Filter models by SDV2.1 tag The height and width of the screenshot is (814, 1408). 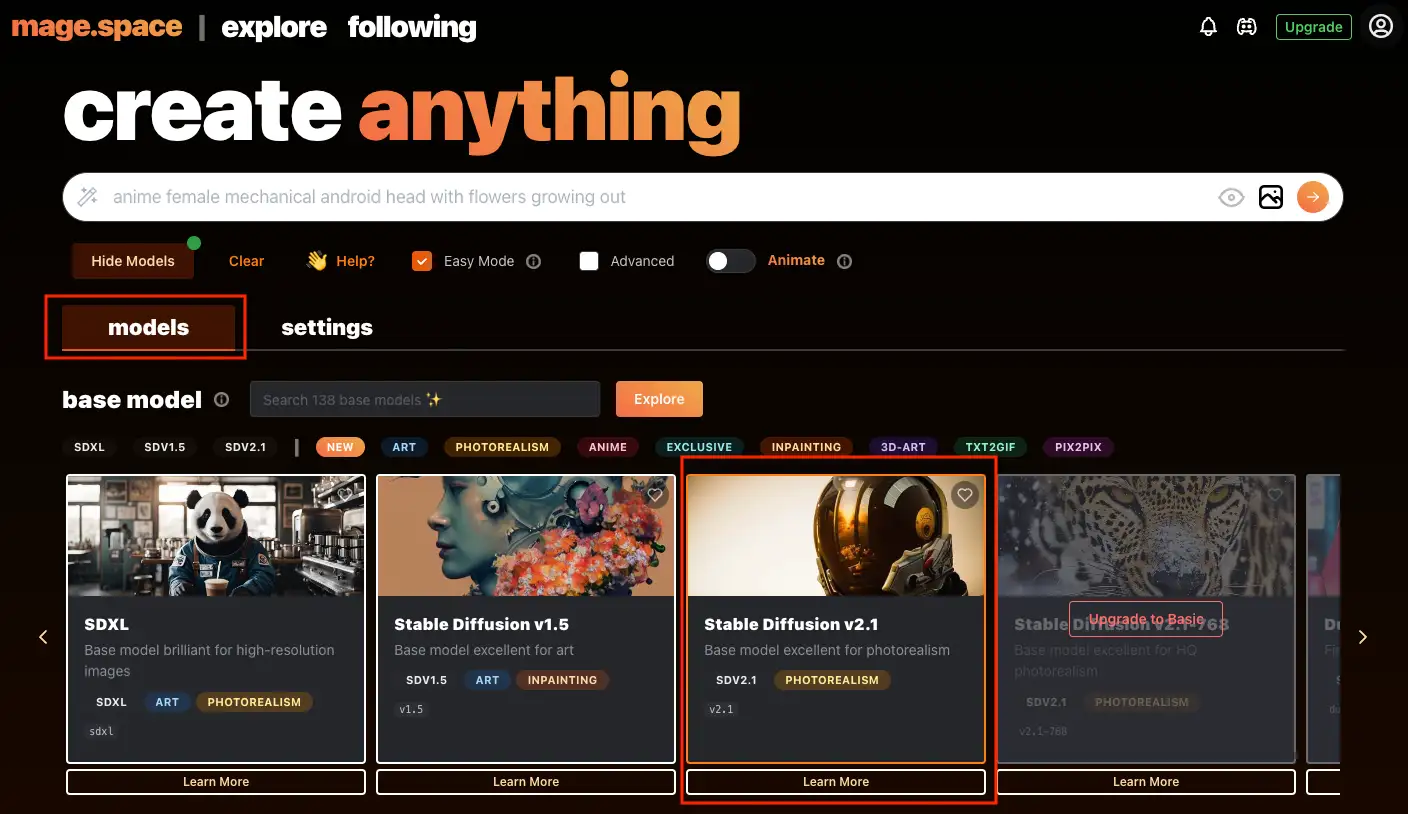245,447
